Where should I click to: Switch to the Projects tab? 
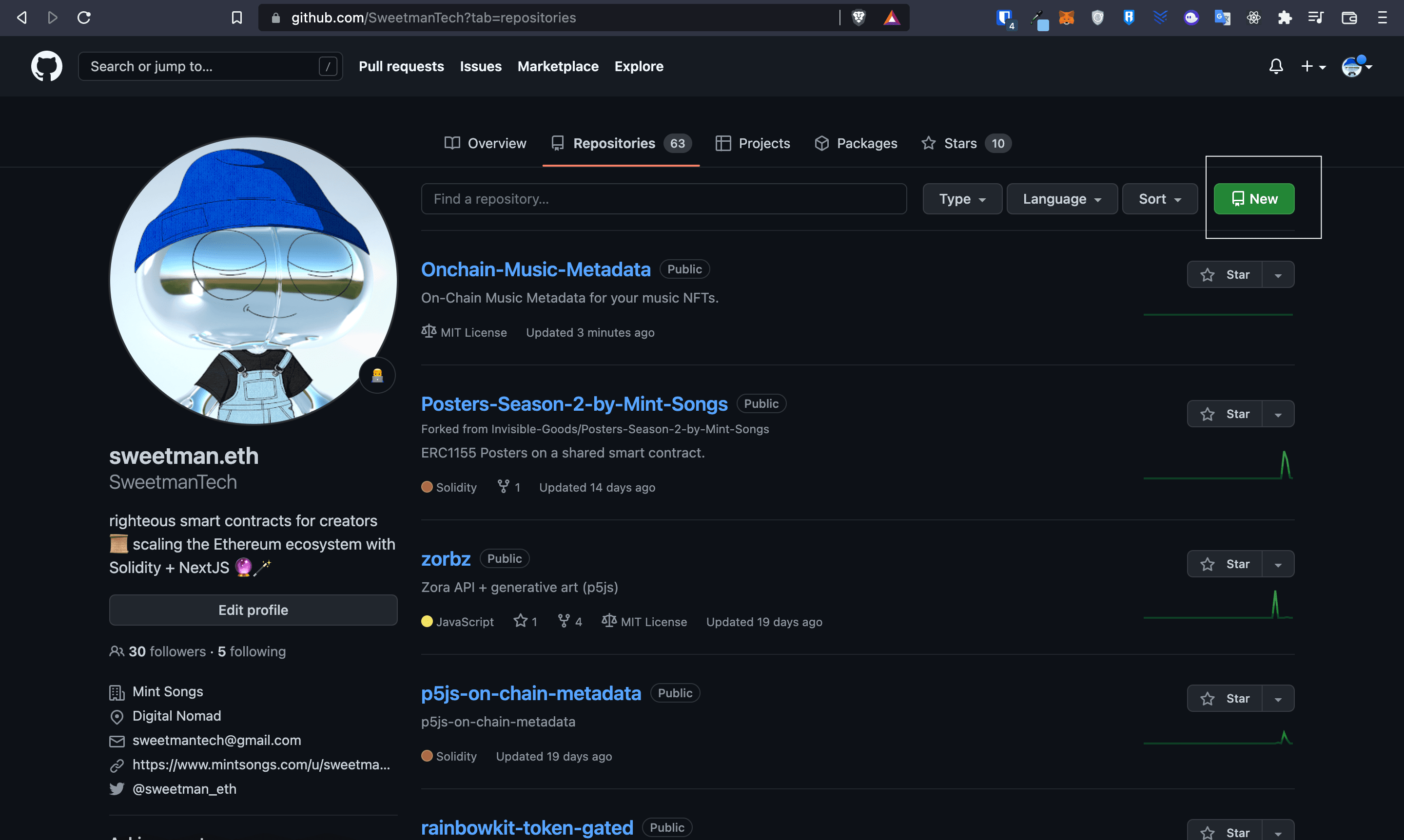(753, 143)
